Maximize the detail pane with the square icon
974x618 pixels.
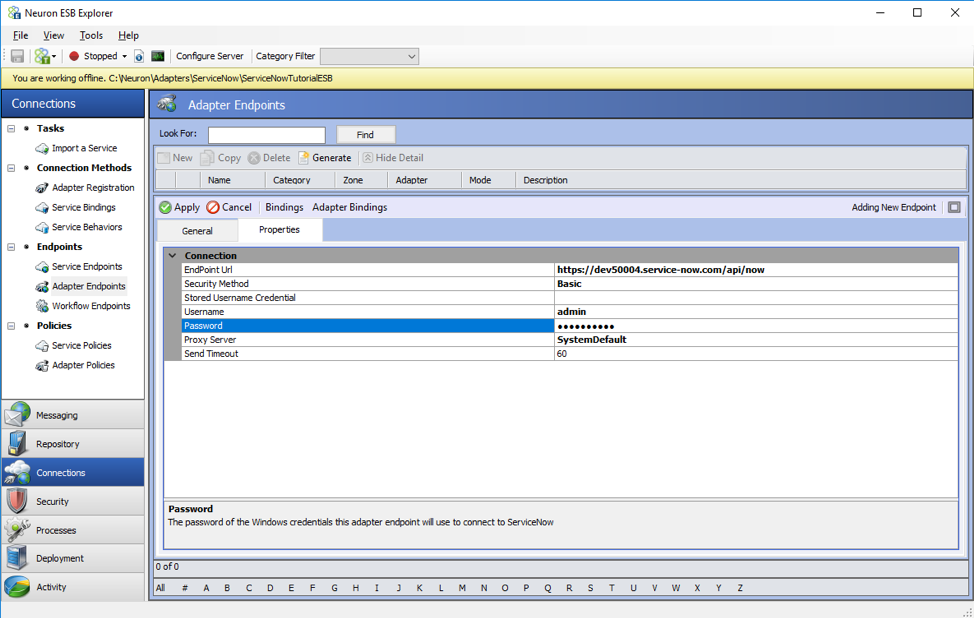[x=954, y=207]
